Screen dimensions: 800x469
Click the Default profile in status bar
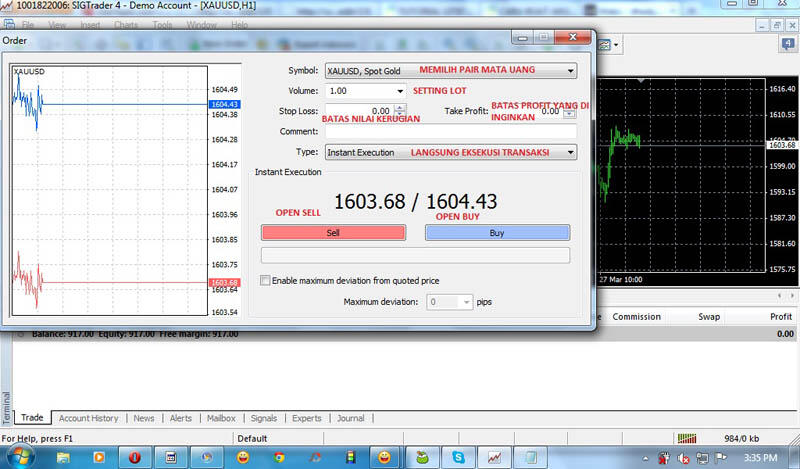click(x=252, y=438)
